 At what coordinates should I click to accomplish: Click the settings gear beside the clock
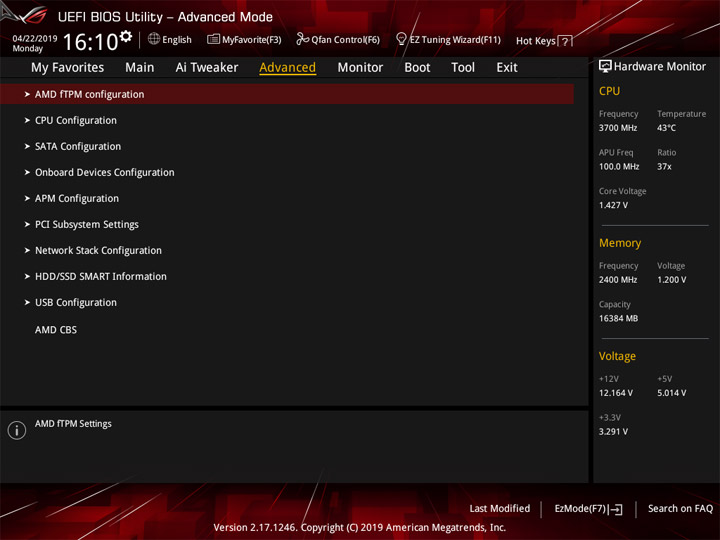[x=126, y=36]
